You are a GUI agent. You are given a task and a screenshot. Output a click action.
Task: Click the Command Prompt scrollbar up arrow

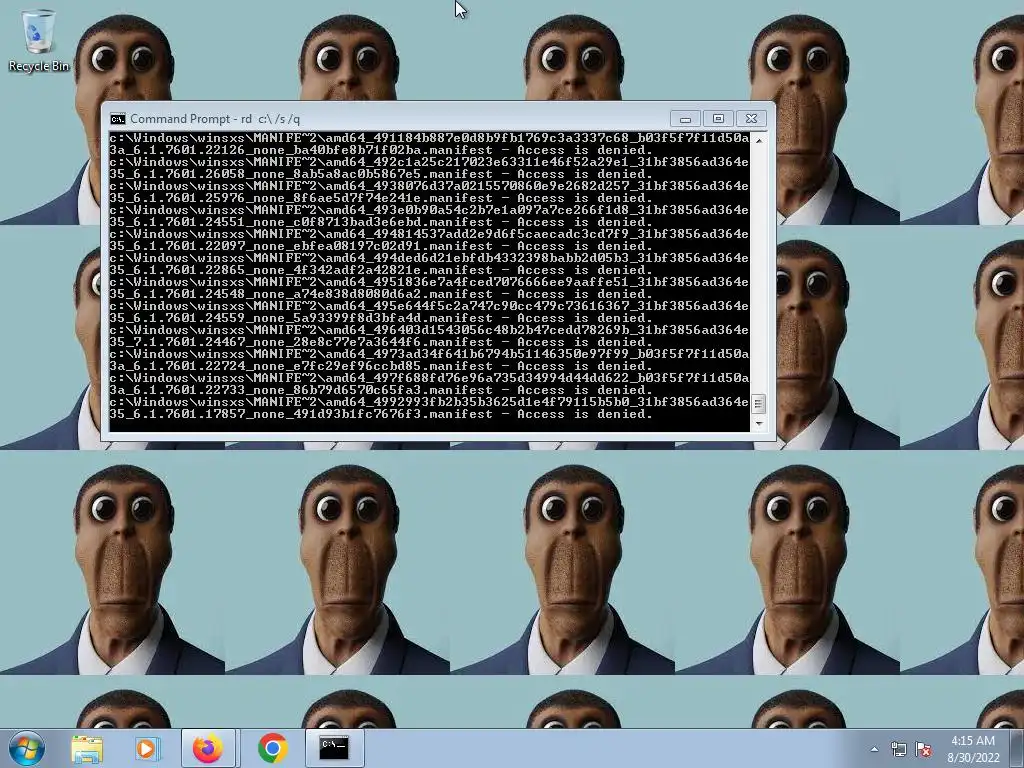pyautogui.click(x=759, y=140)
